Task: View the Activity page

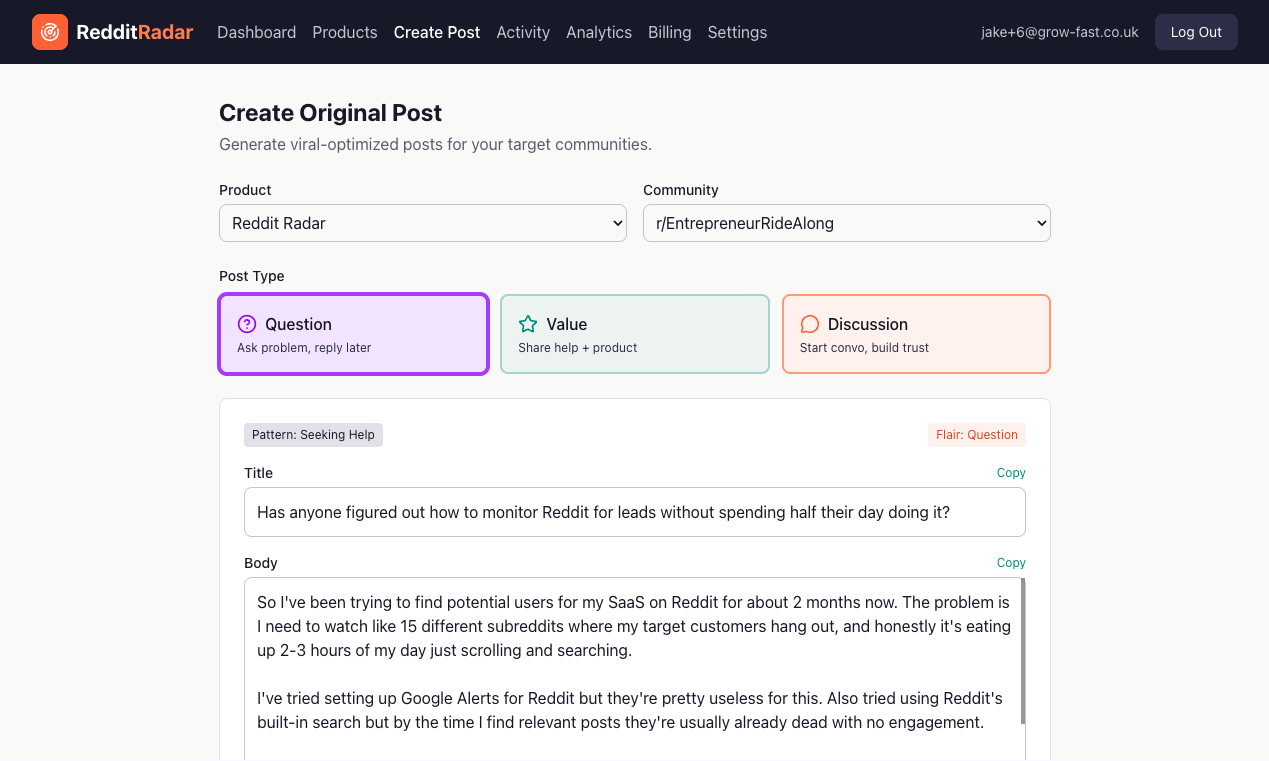Action: tap(523, 32)
